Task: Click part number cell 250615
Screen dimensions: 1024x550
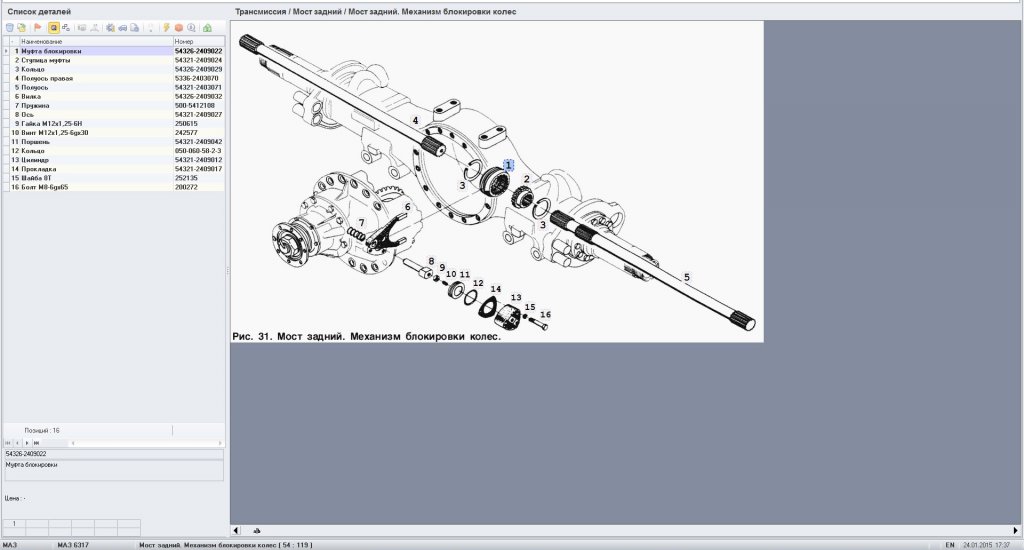Action: pos(199,123)
